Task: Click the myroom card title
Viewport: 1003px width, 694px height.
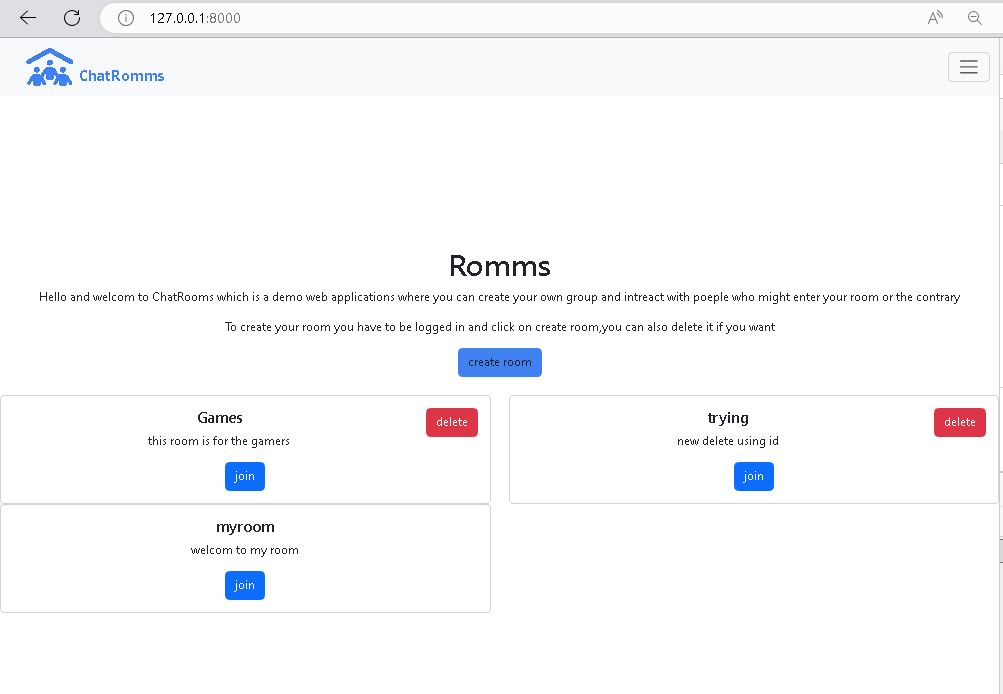Action: click(245, 527)
